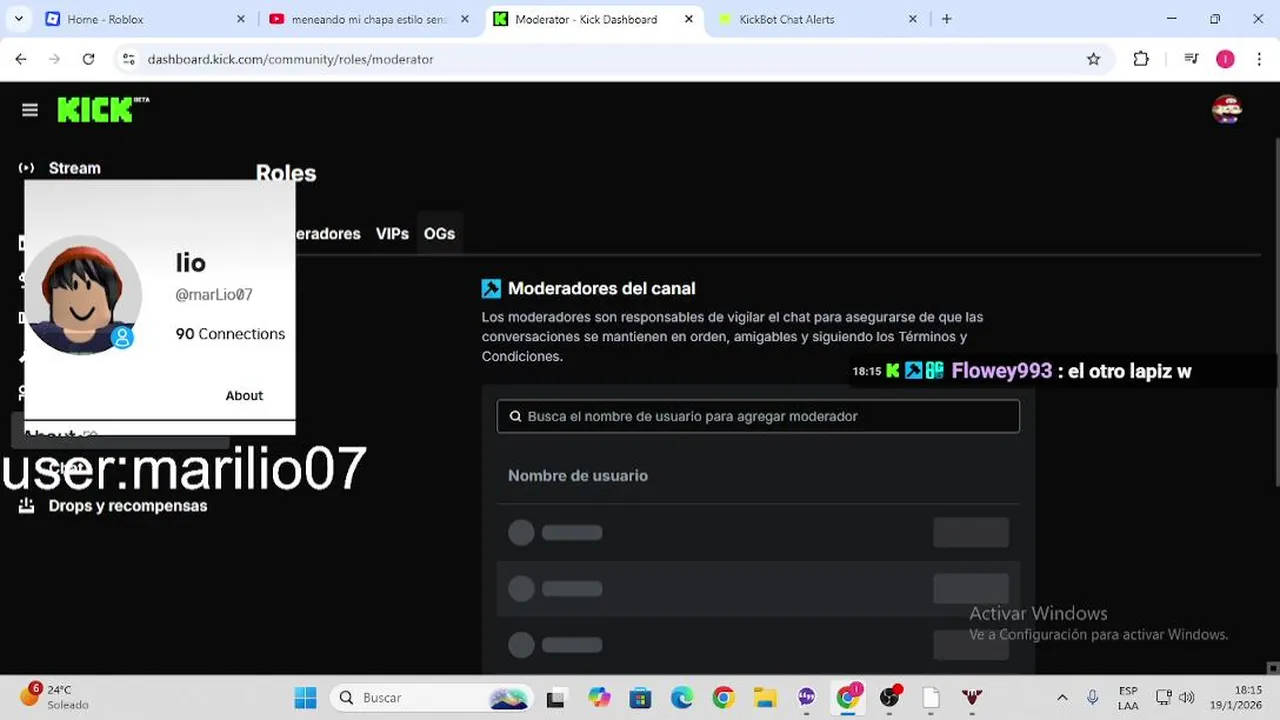Click the About link on profile card

244,395
